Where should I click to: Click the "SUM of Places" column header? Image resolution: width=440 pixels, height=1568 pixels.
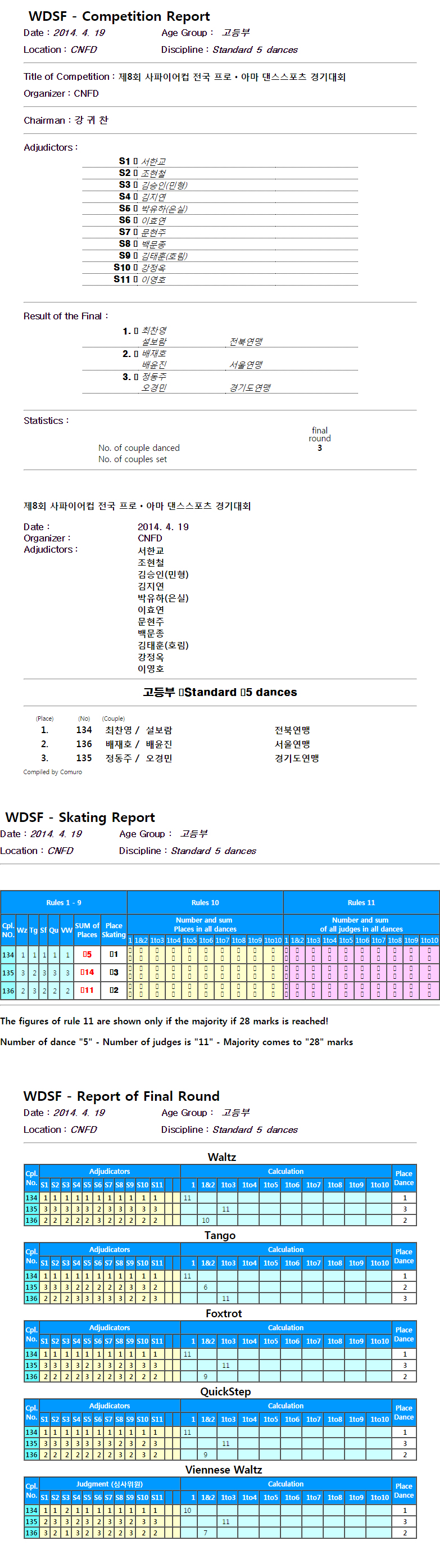click(x=87, y=930)
